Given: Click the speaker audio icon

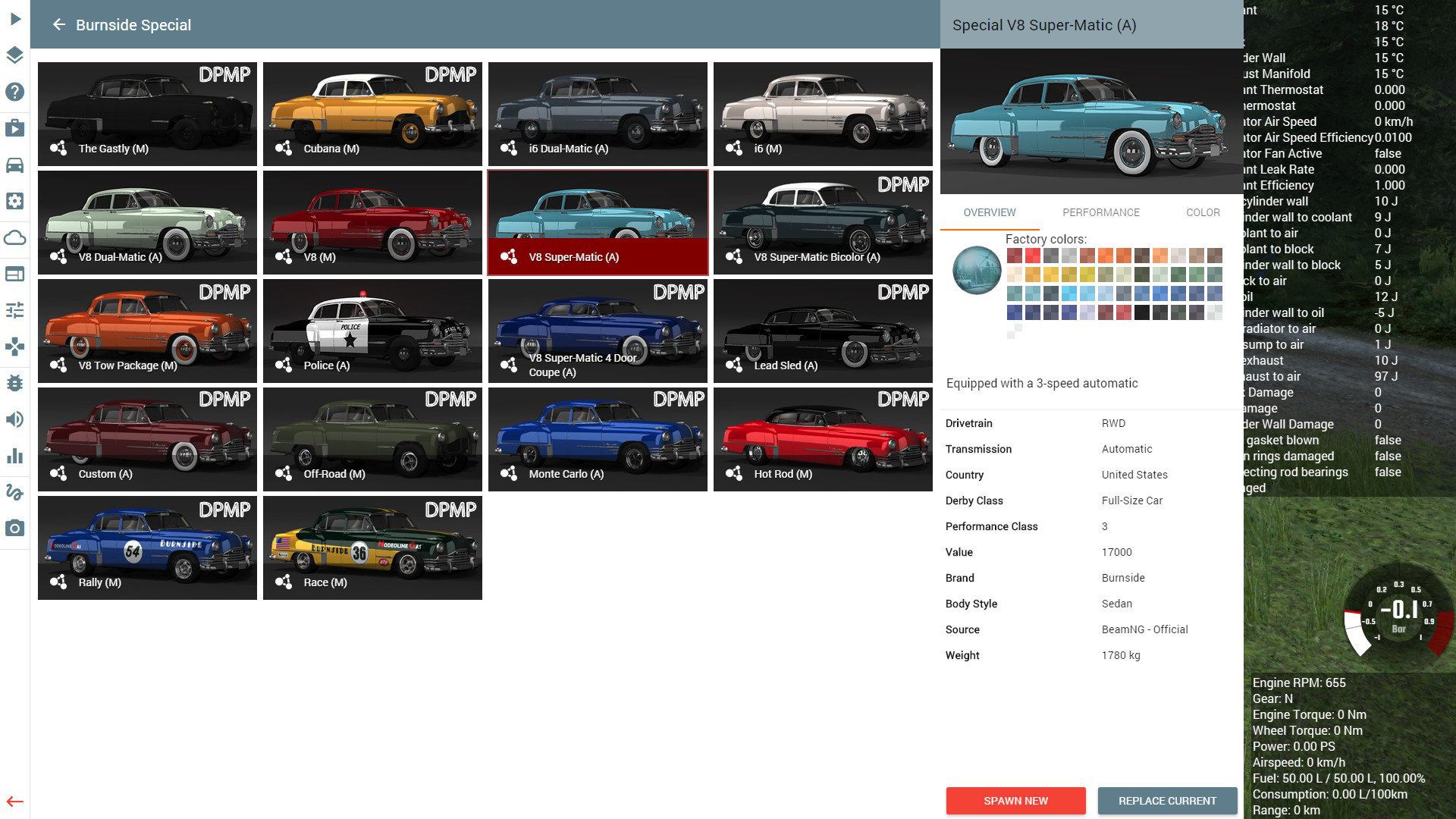Looking at the screenshot, I should click(15, 419).
